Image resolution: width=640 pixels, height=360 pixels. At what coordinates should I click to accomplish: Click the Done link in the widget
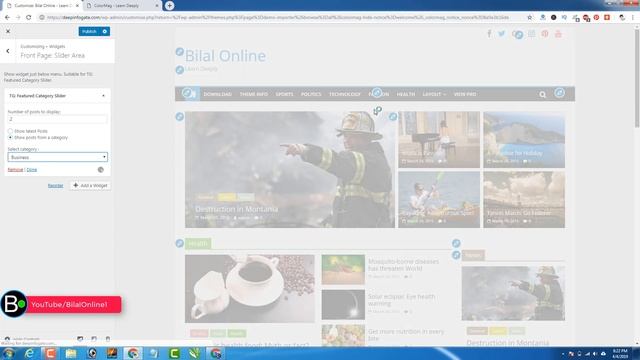[x=31, y=170]
